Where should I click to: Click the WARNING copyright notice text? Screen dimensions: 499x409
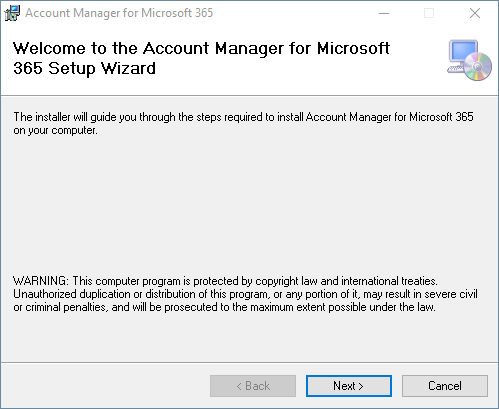point(245,294)
